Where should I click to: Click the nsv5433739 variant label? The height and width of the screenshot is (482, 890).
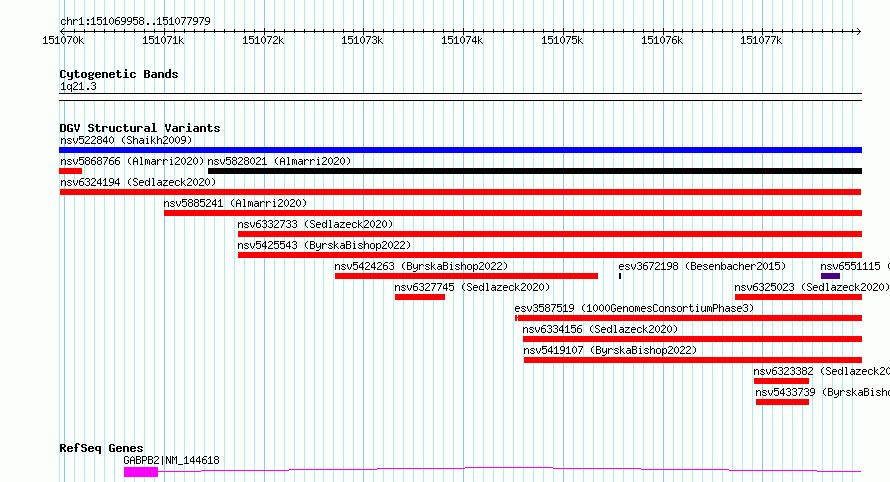(x=822, y=392)
